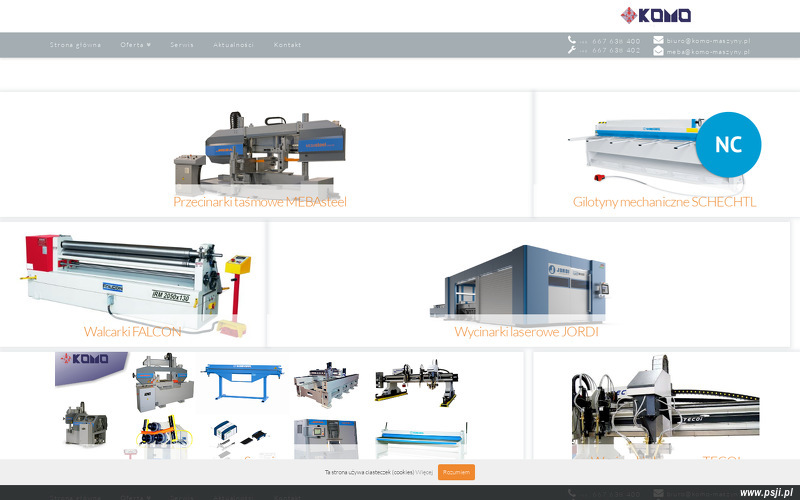Open Przecinarki taśmowe MEBAsteel link

[x=260, y=202]
